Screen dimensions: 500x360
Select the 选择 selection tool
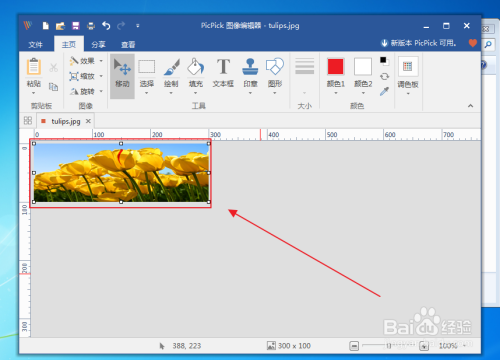(x=147, y=72)
